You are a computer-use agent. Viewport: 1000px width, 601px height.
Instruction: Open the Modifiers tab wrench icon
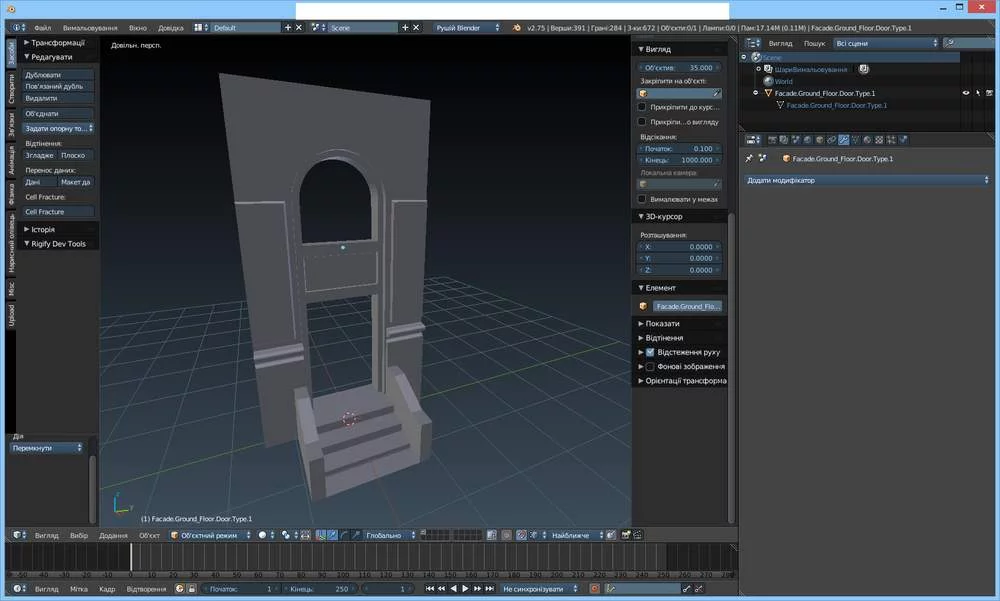coord(844,140)
